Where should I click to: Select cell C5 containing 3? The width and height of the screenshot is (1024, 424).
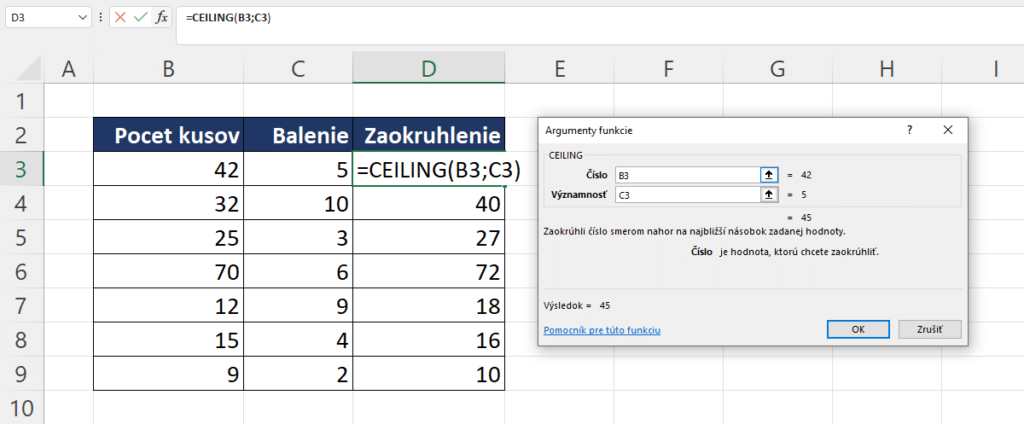[x=298, y=236]
